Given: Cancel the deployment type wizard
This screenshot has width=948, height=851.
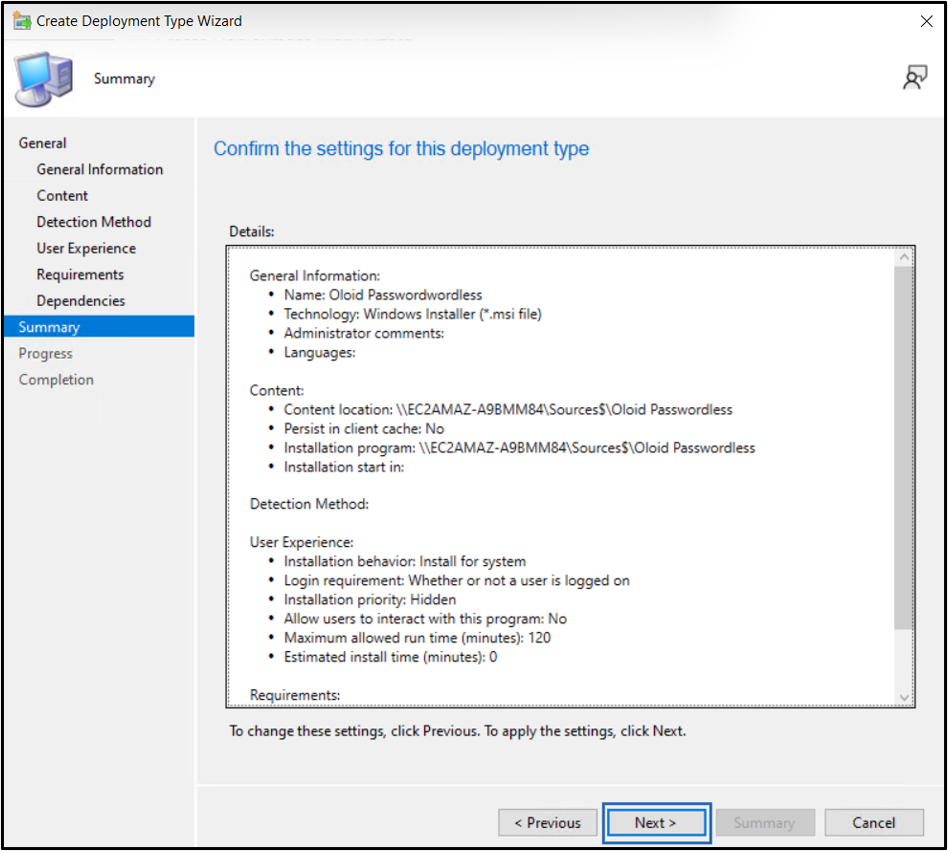Looking at the screenshot, I should pos(874,823).
